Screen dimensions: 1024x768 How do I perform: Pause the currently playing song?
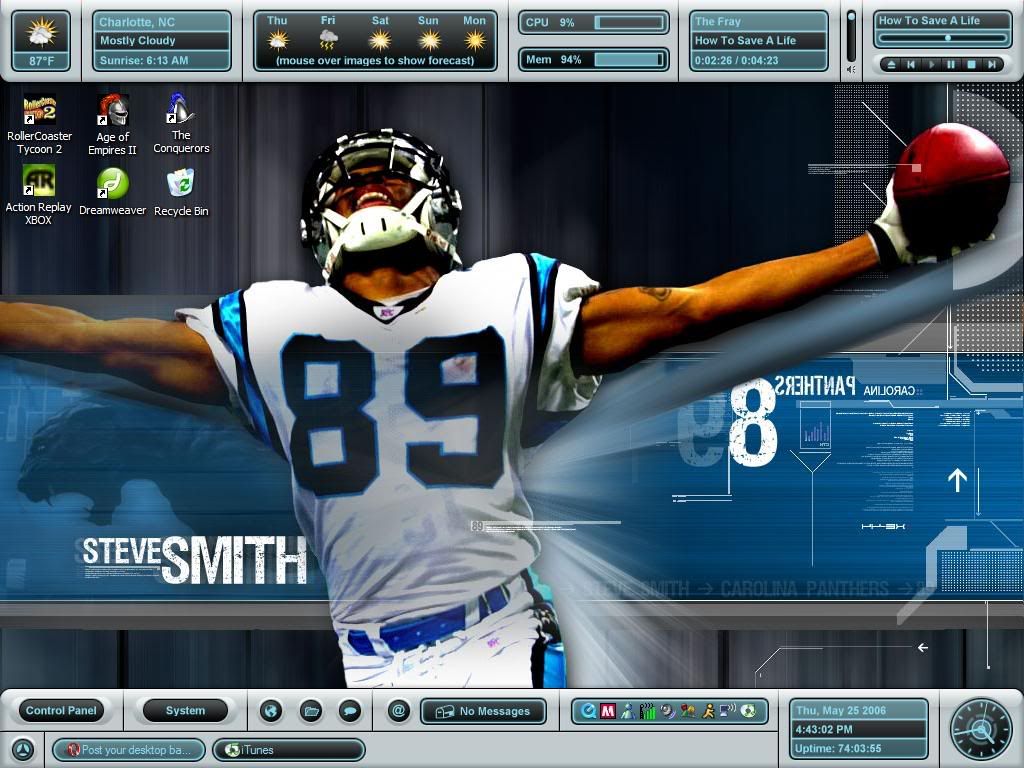pyautogui.click(x=950, y=64)
